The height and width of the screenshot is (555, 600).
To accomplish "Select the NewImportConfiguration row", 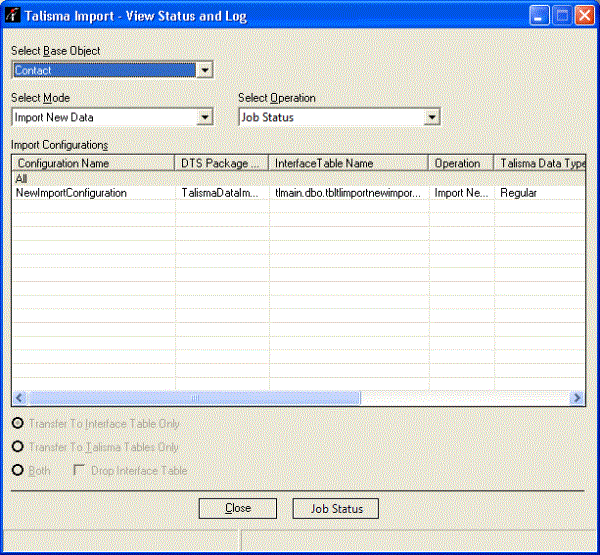I will (x=298, y=193).
